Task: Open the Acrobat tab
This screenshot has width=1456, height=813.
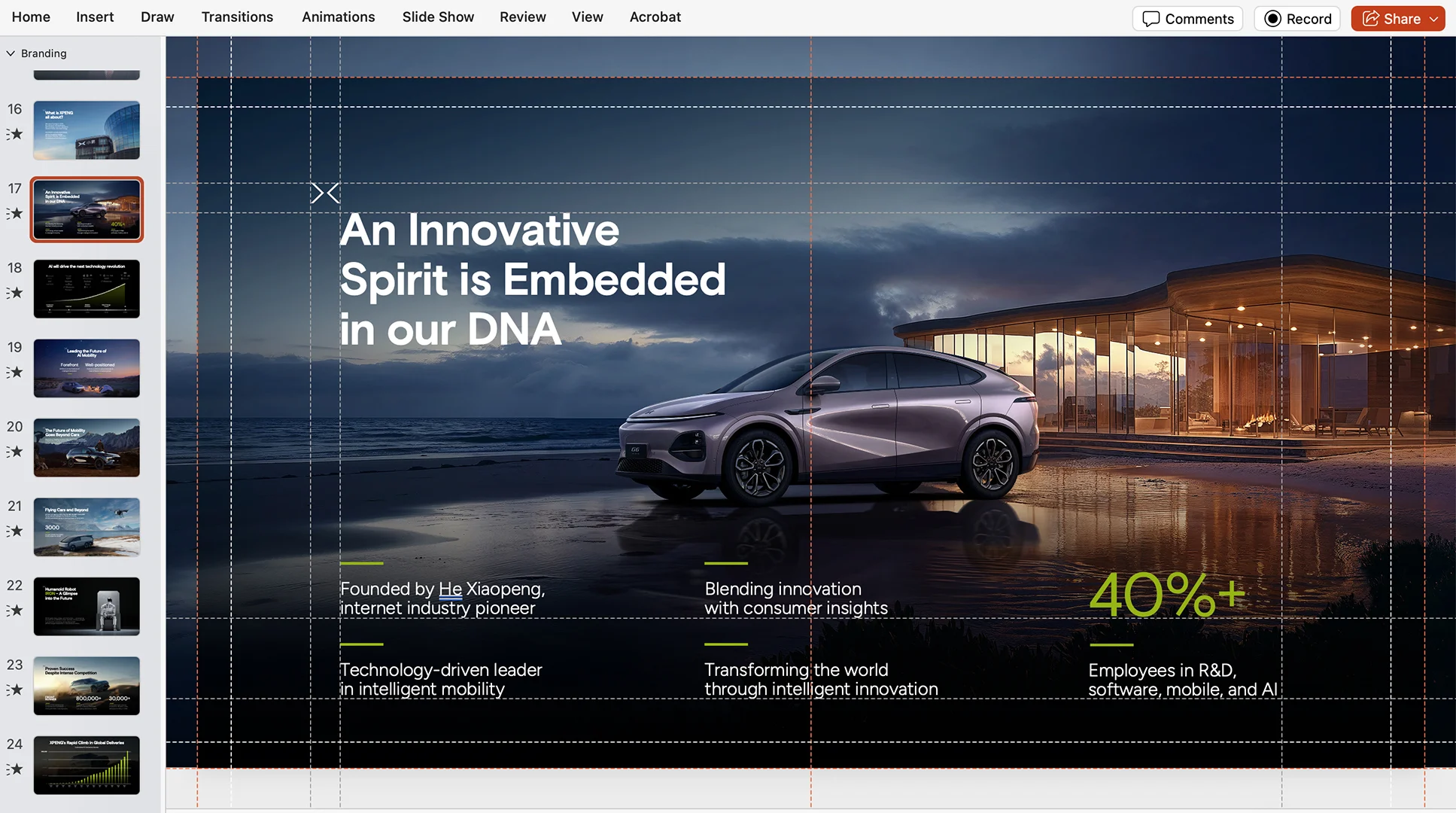Action: (655, 17)
